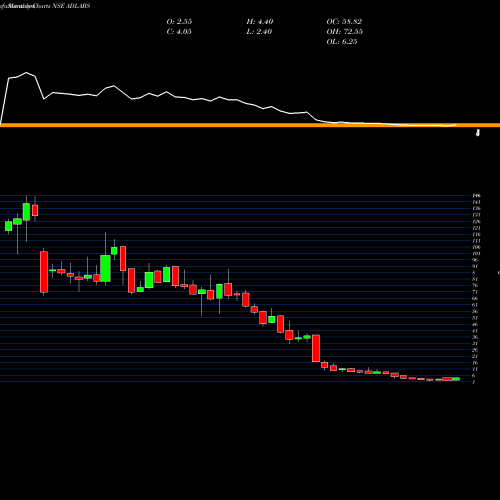The image size is (500, 500).
Task: Click the OL: 6.25 statistic
Action: pos(342,42)
